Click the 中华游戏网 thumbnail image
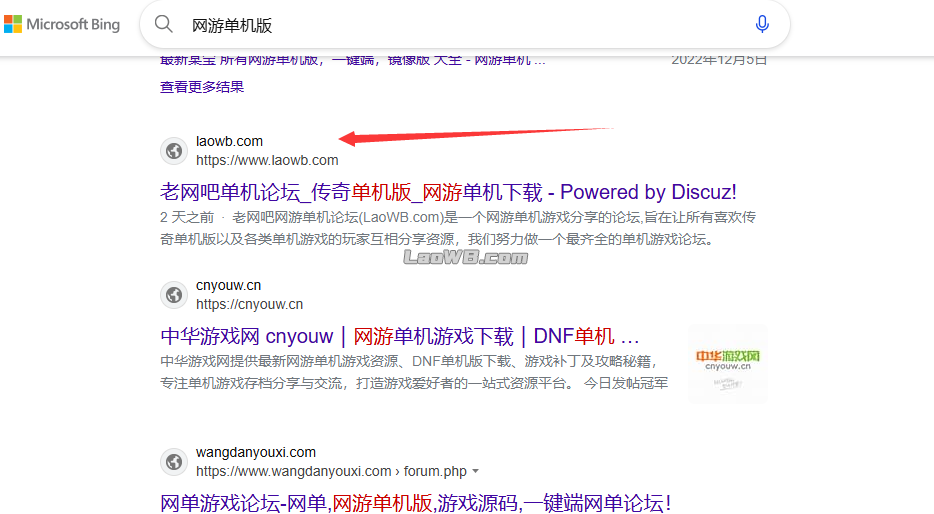The image size is (934, 514). tap(728, 364)
